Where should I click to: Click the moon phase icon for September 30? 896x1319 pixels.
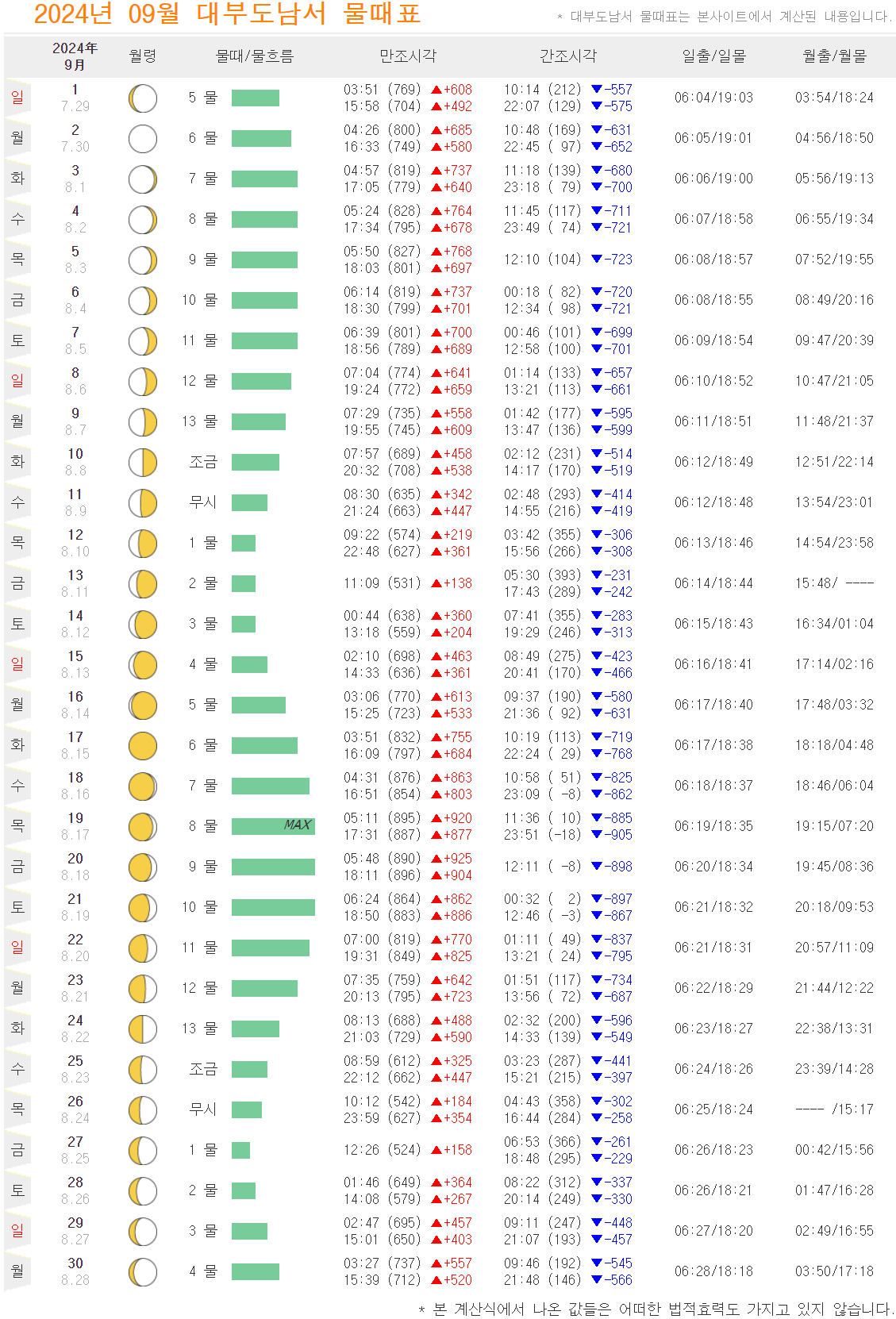tap(143, 1272)
